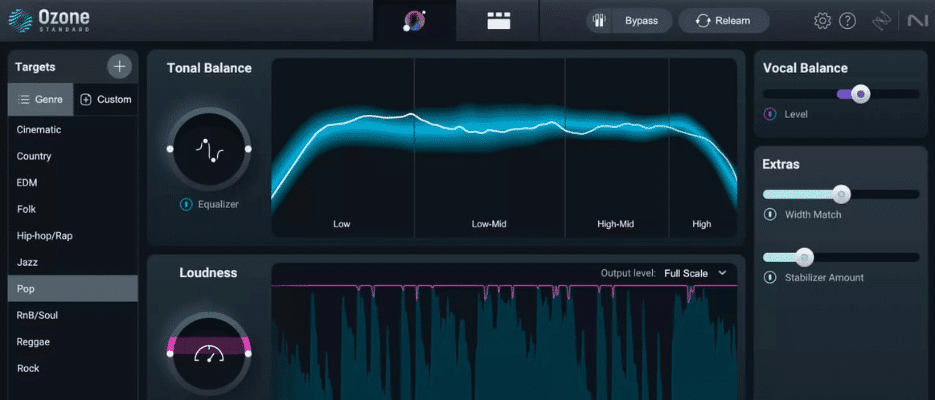Click the Relearn button
Screen dimensions: 935x400
tap(723, 21)
